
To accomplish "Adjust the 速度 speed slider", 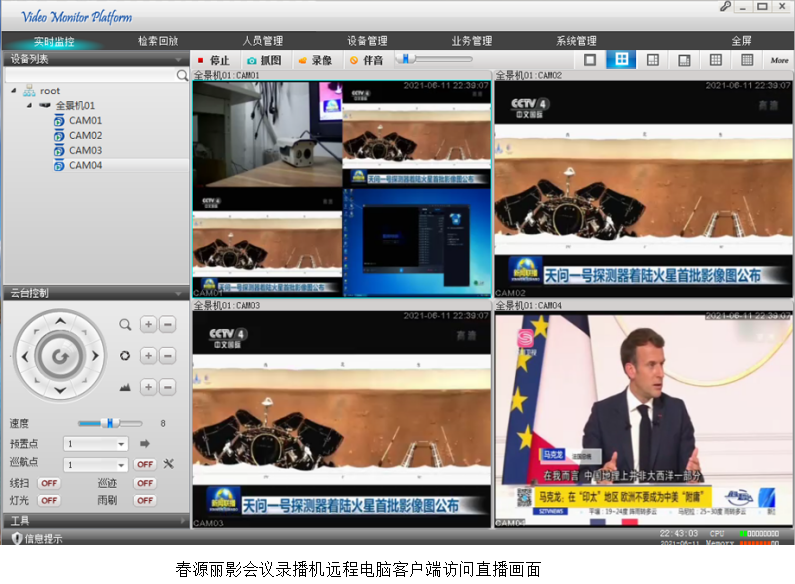I will [111, 423].
